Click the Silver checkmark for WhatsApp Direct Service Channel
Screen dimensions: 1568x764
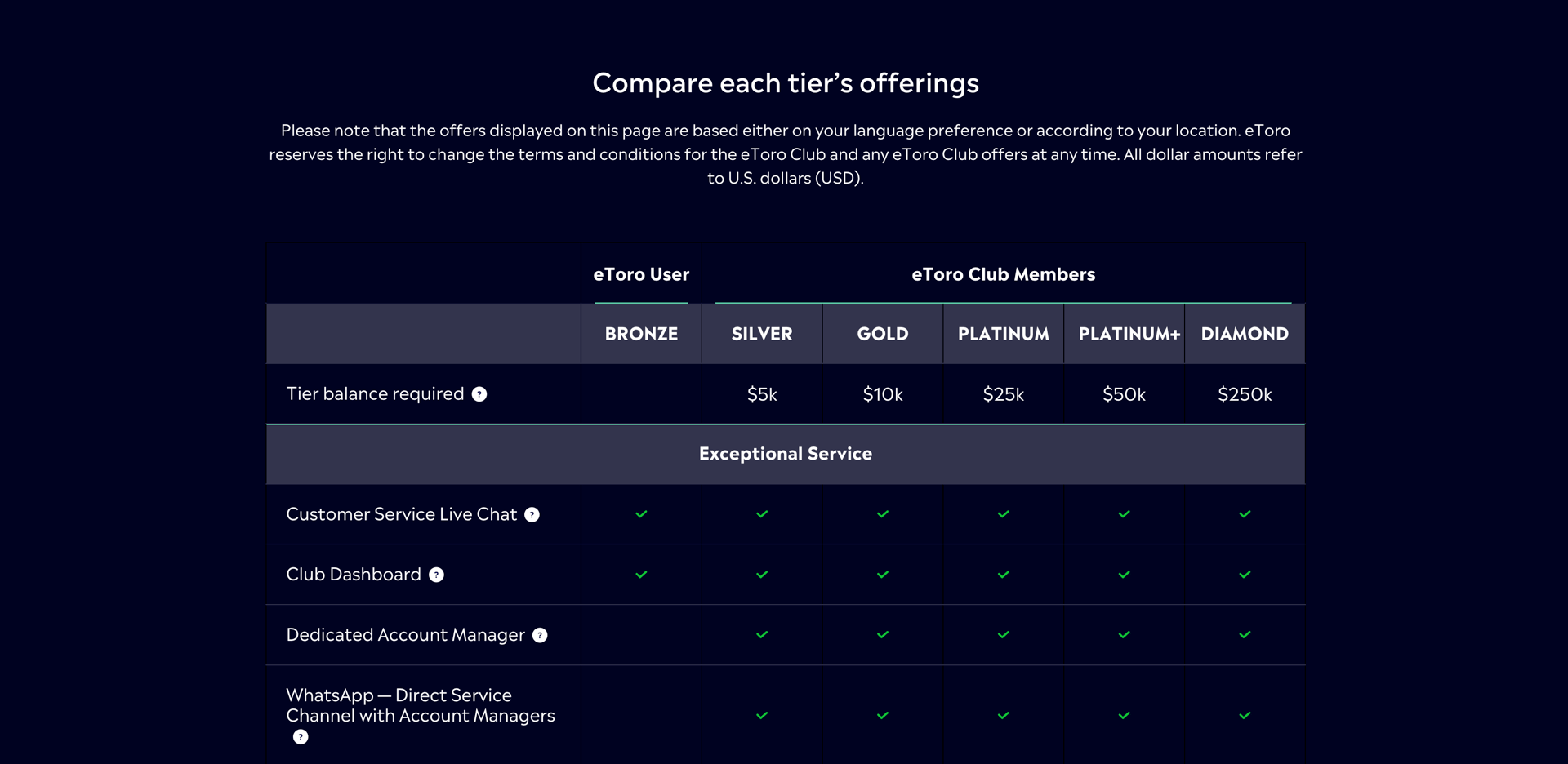click(762, 716)
